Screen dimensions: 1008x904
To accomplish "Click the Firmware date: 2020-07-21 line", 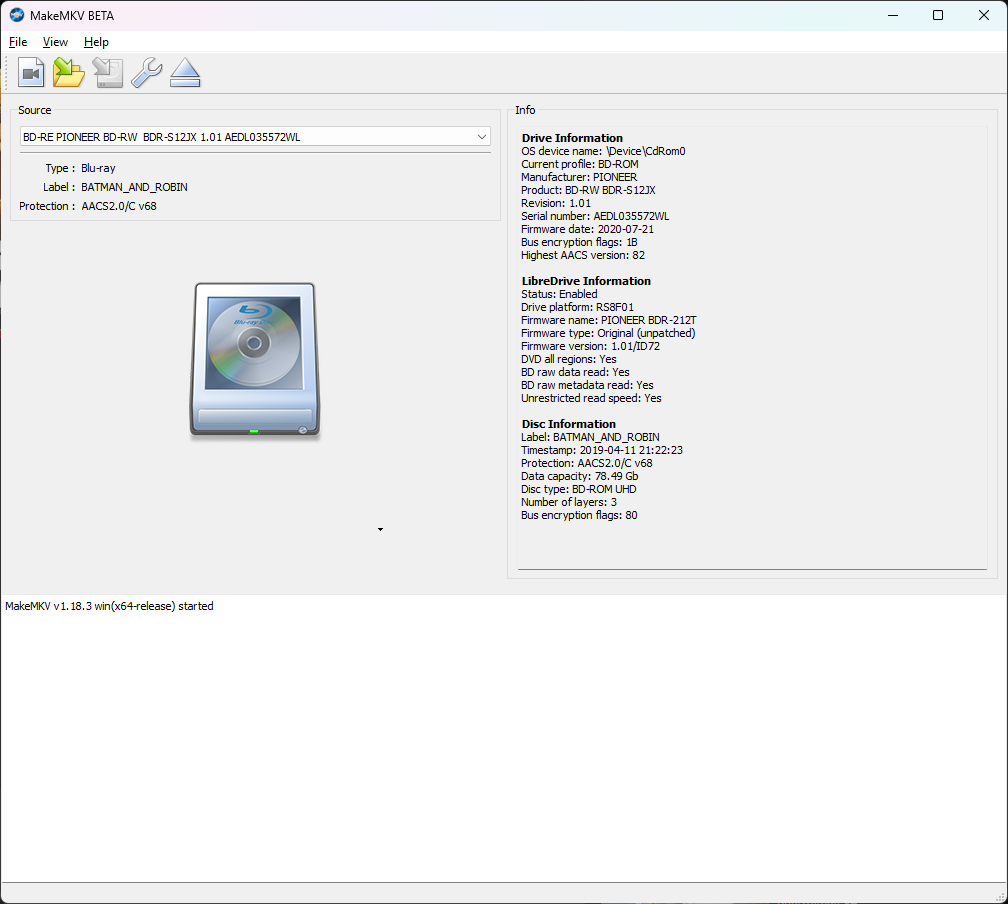I will pyautogui.click(x=588, y=229).
